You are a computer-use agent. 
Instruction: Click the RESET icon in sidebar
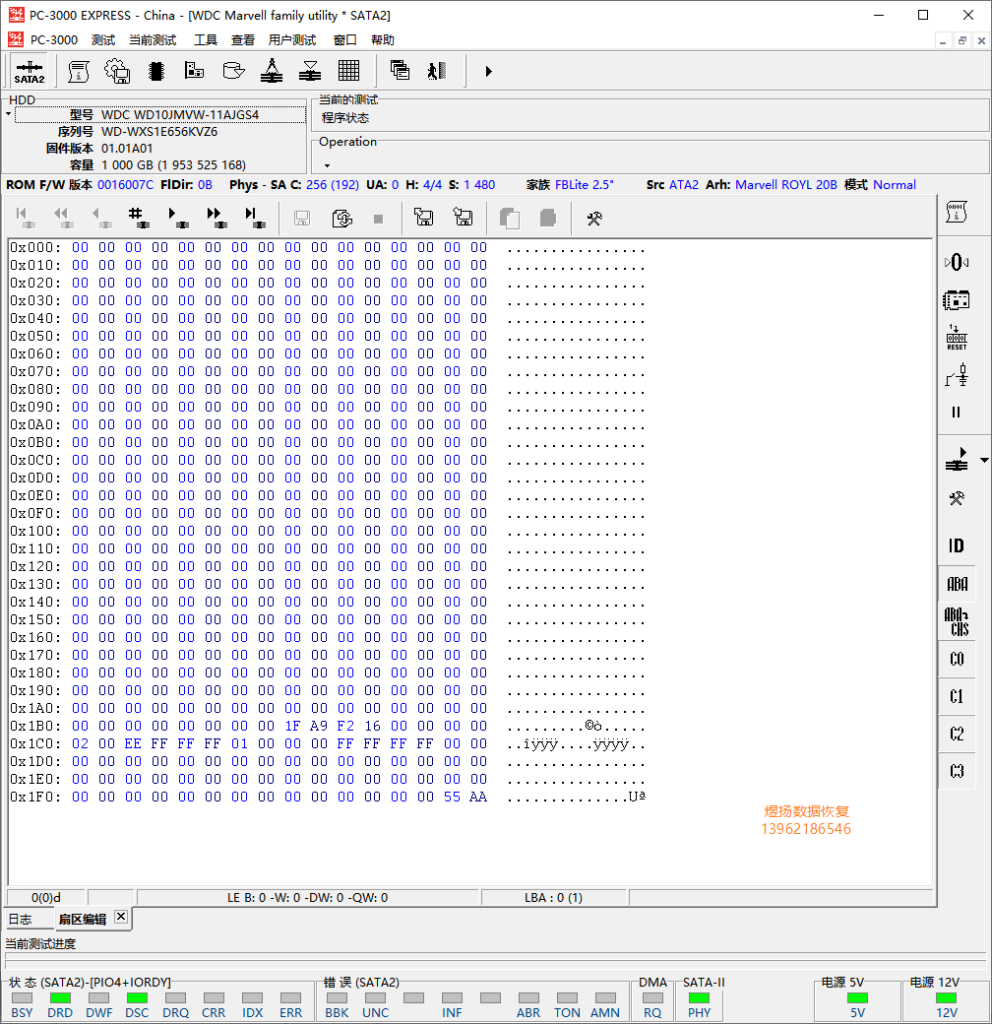(x=956, y=338)
